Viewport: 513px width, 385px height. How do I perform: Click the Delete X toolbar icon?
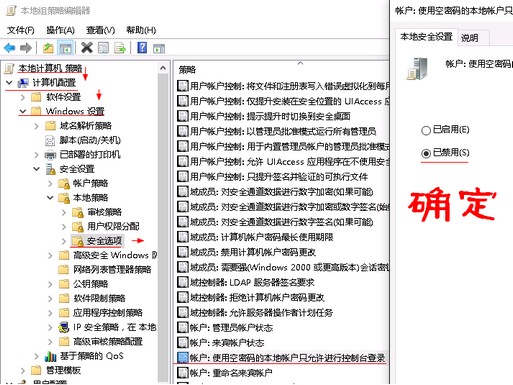pyautogui.click(x=87, y=48)
